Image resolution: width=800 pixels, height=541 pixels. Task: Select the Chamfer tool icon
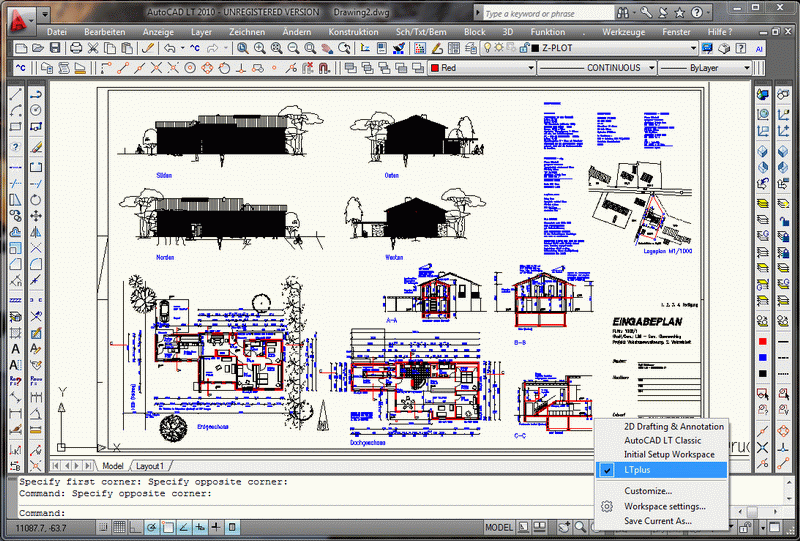16,264
